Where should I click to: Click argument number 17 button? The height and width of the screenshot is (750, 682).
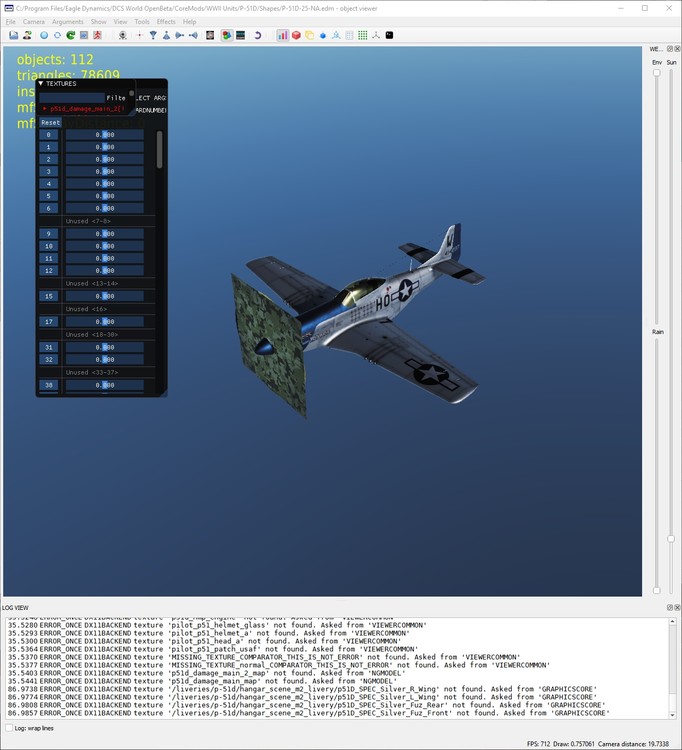(49, 321)
